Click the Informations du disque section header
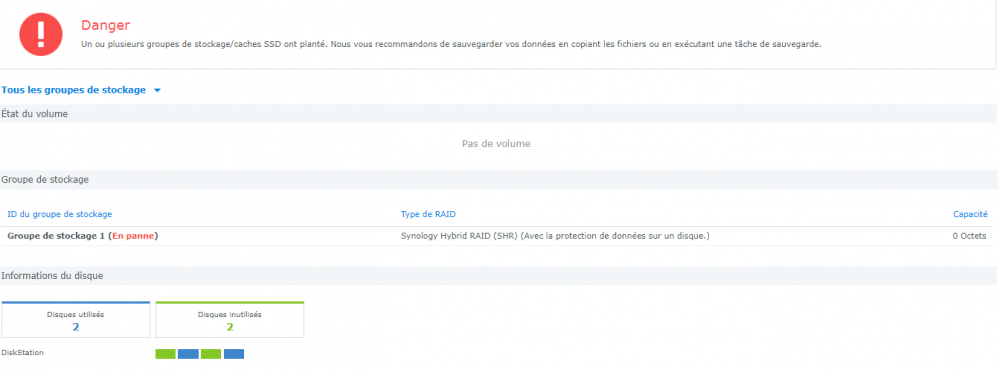 click(x=52, y=276)
